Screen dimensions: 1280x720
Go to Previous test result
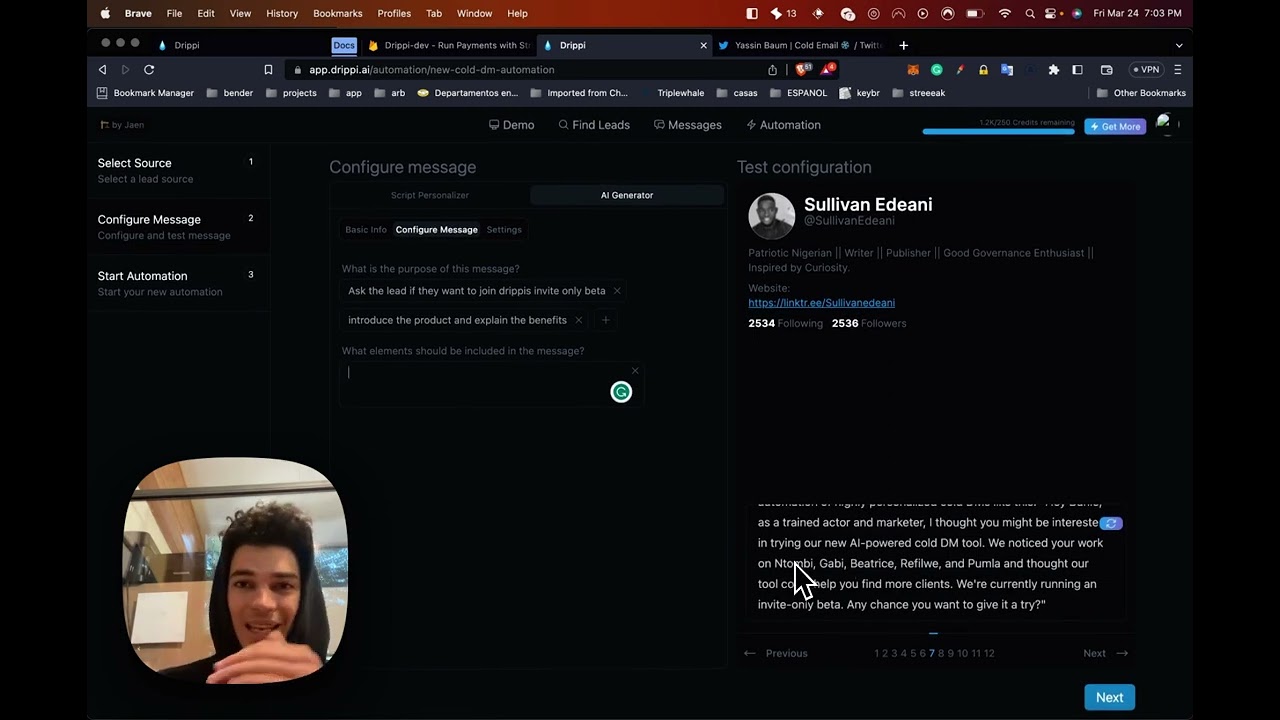tap(776, 654)
